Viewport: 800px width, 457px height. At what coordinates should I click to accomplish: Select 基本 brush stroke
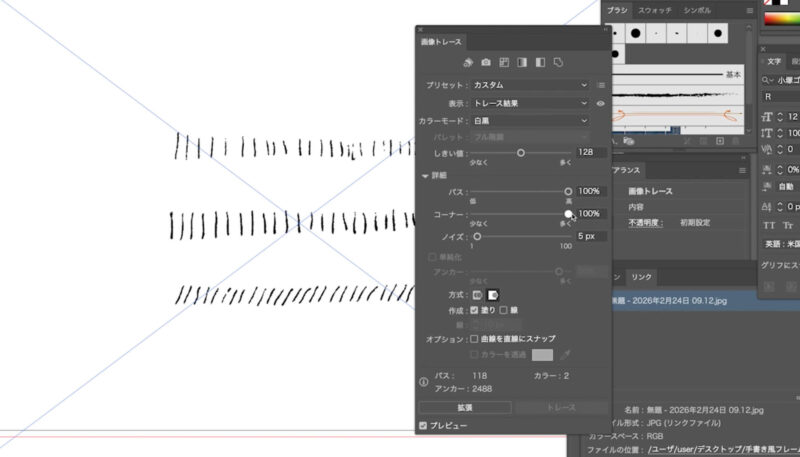[678, 74]
